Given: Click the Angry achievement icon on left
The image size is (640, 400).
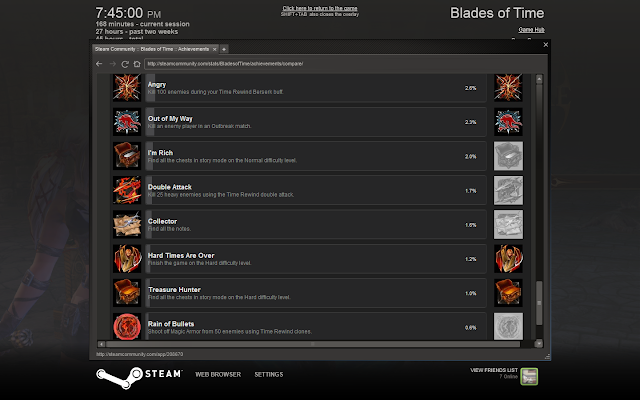Looking at the screenshot, I should pos(127,87).
